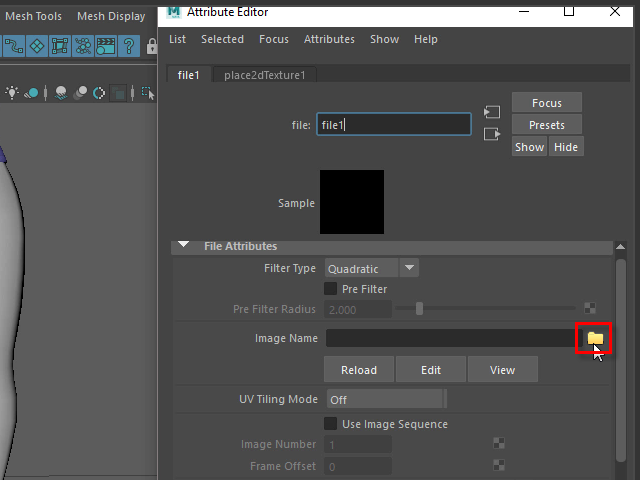Click the lattice deformer shelf icon
This screenshot has width=640, height=480.
pos(60,46)
